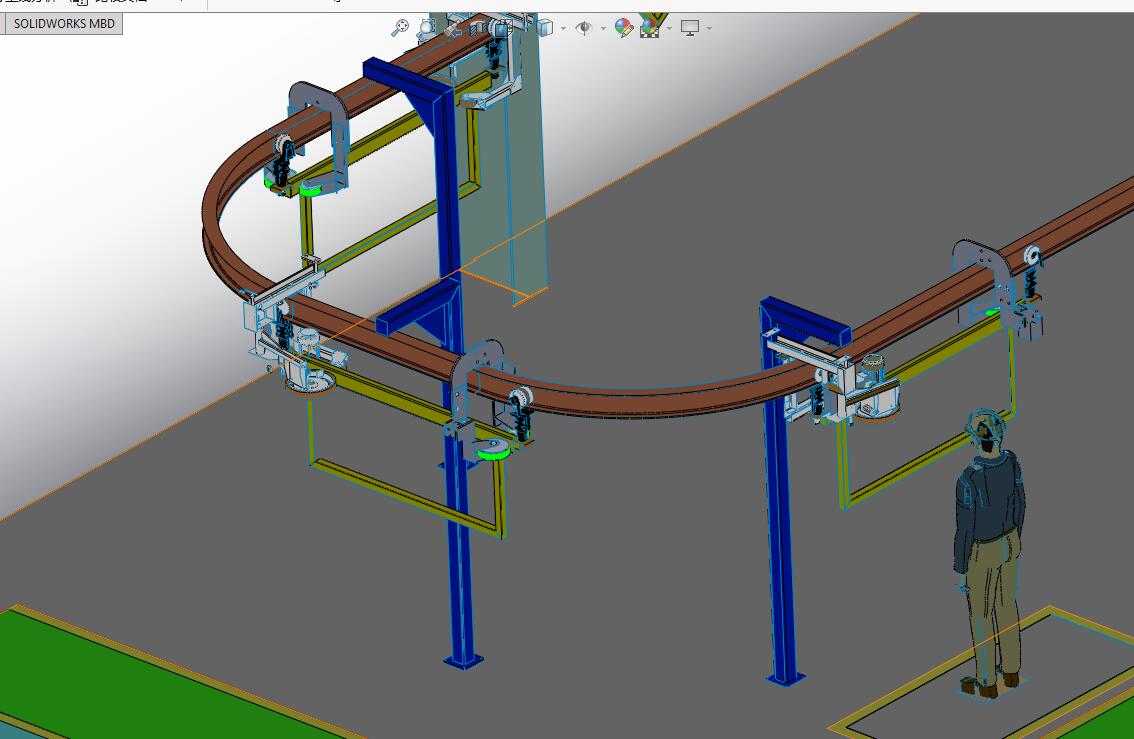This screenshot has width=1134, height=739.
Task: Click the Zoom to Fit icon
Action: point(400,27)
